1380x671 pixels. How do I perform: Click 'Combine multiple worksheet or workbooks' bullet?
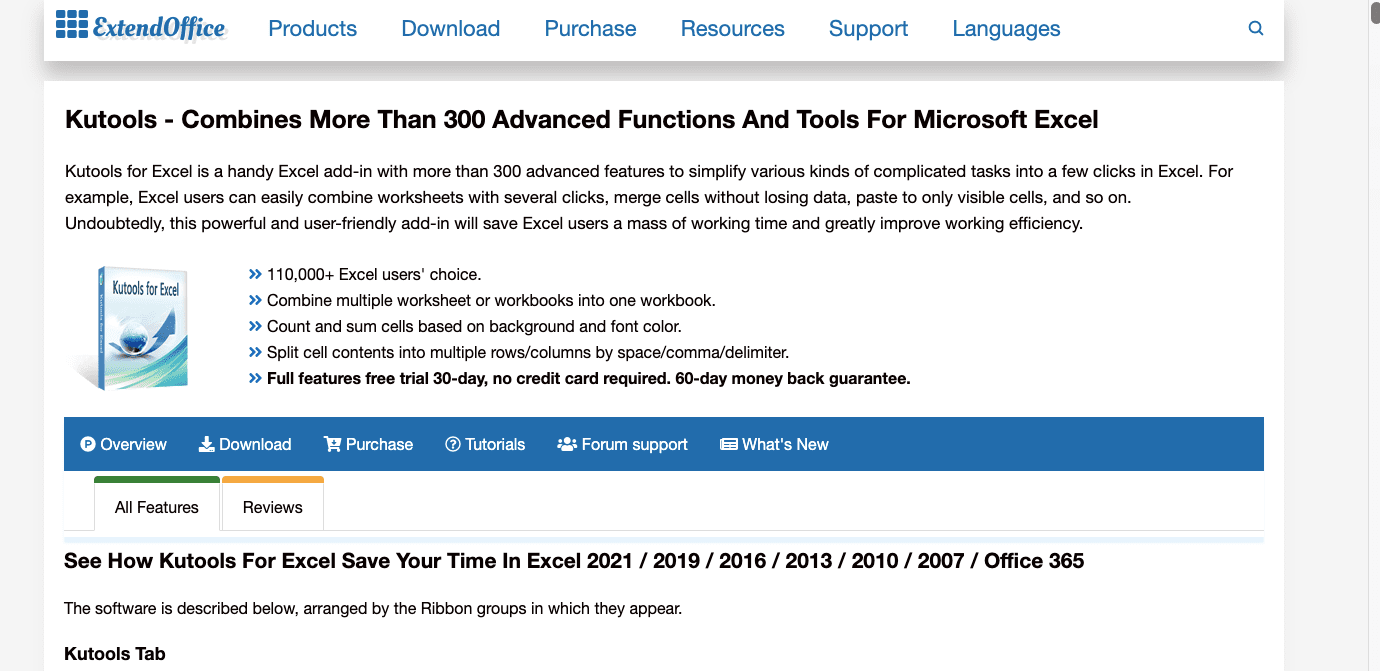point(491,300)
